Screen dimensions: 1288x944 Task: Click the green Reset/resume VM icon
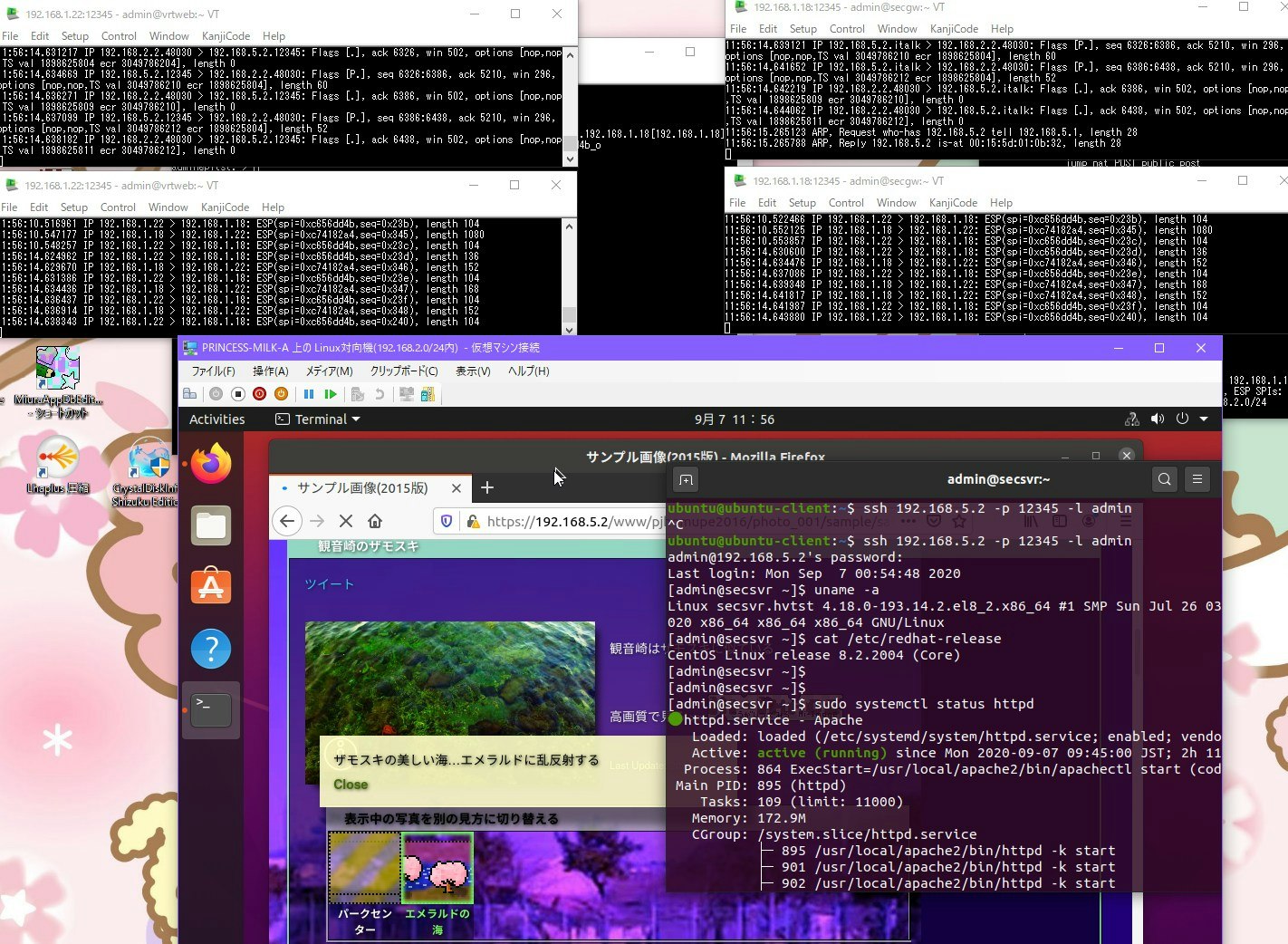[x=331, y=394]
